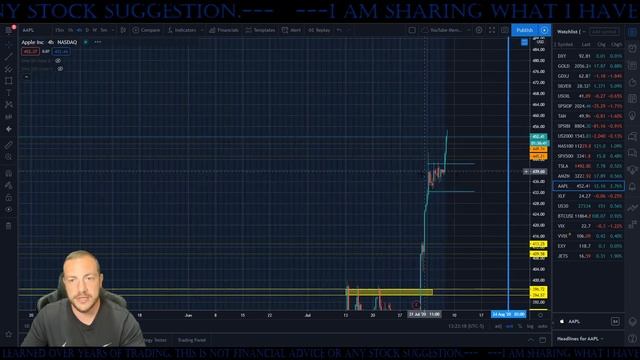Create an Alert from the toolbar
The image size is (640, 360).
coord(291,30)
